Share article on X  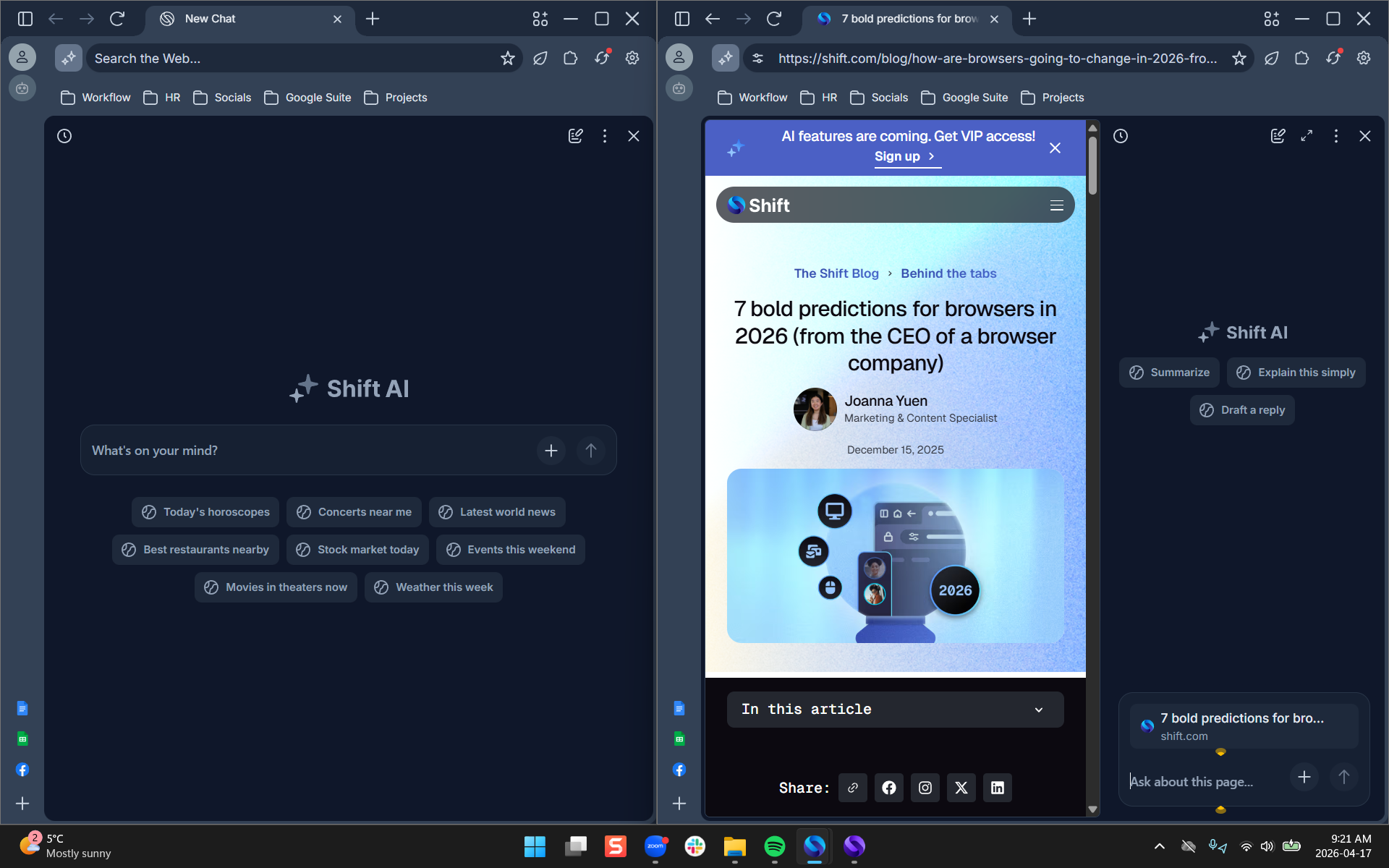point(961,788)
